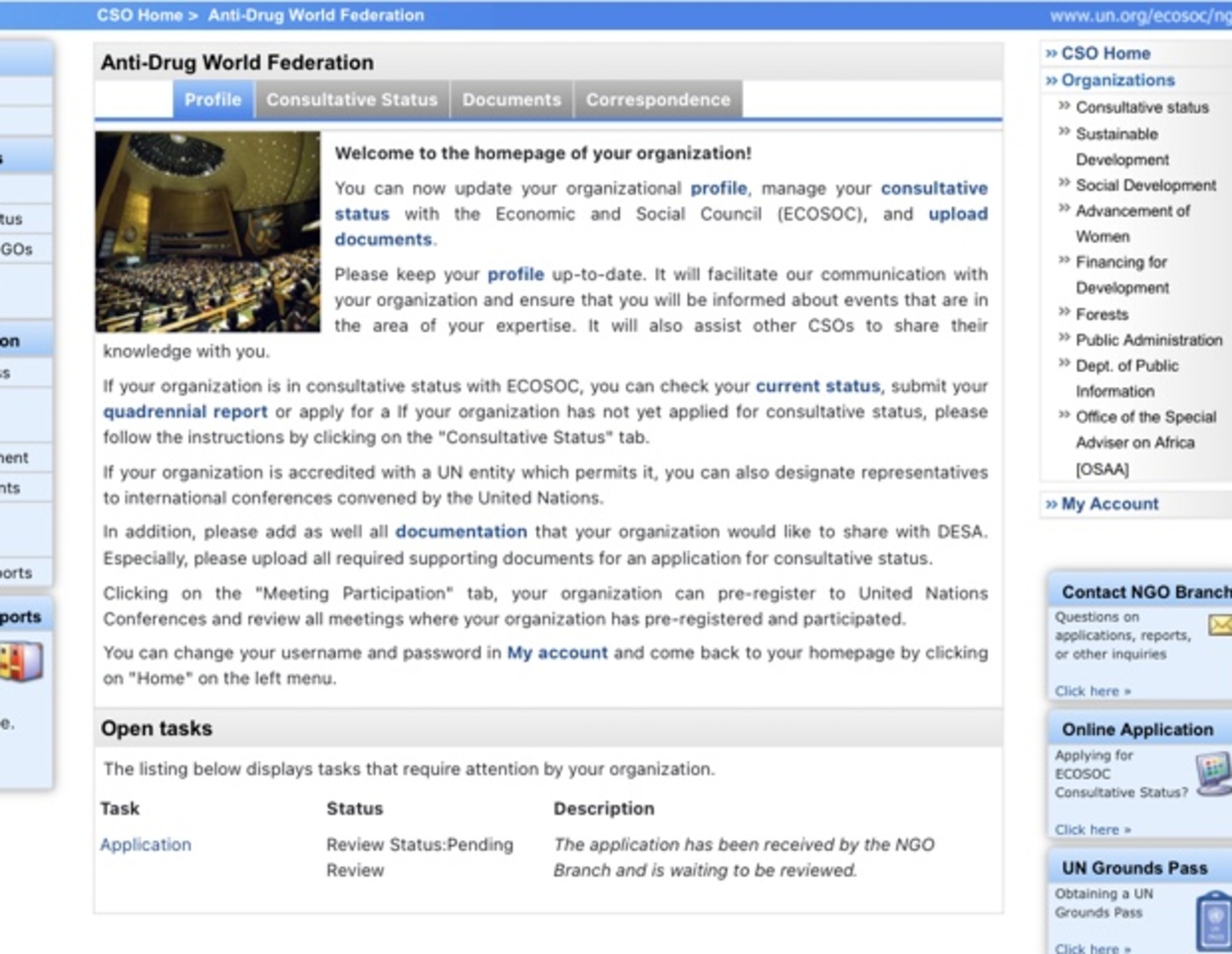
Task: Go to CSO Home in the breadcrumb
Action: (140, 15)
